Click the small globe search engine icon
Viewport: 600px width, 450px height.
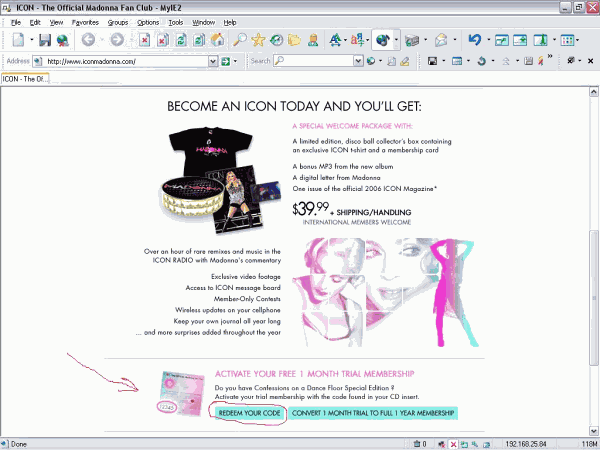[371, 61]
